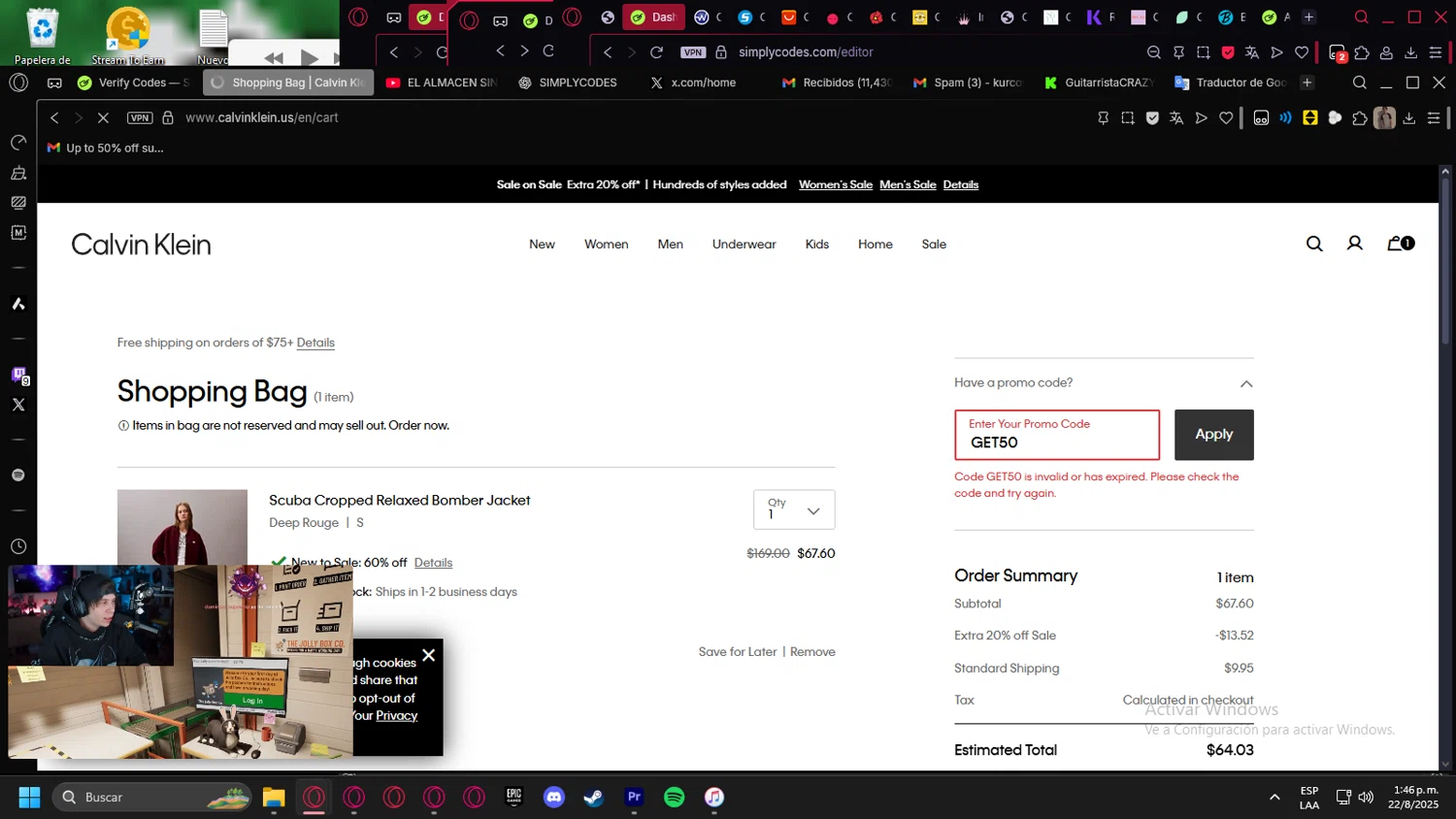The height and width of the screenshot is (819, 1456).
Task: Click the promo code input field
Action: coord(1057,435)
